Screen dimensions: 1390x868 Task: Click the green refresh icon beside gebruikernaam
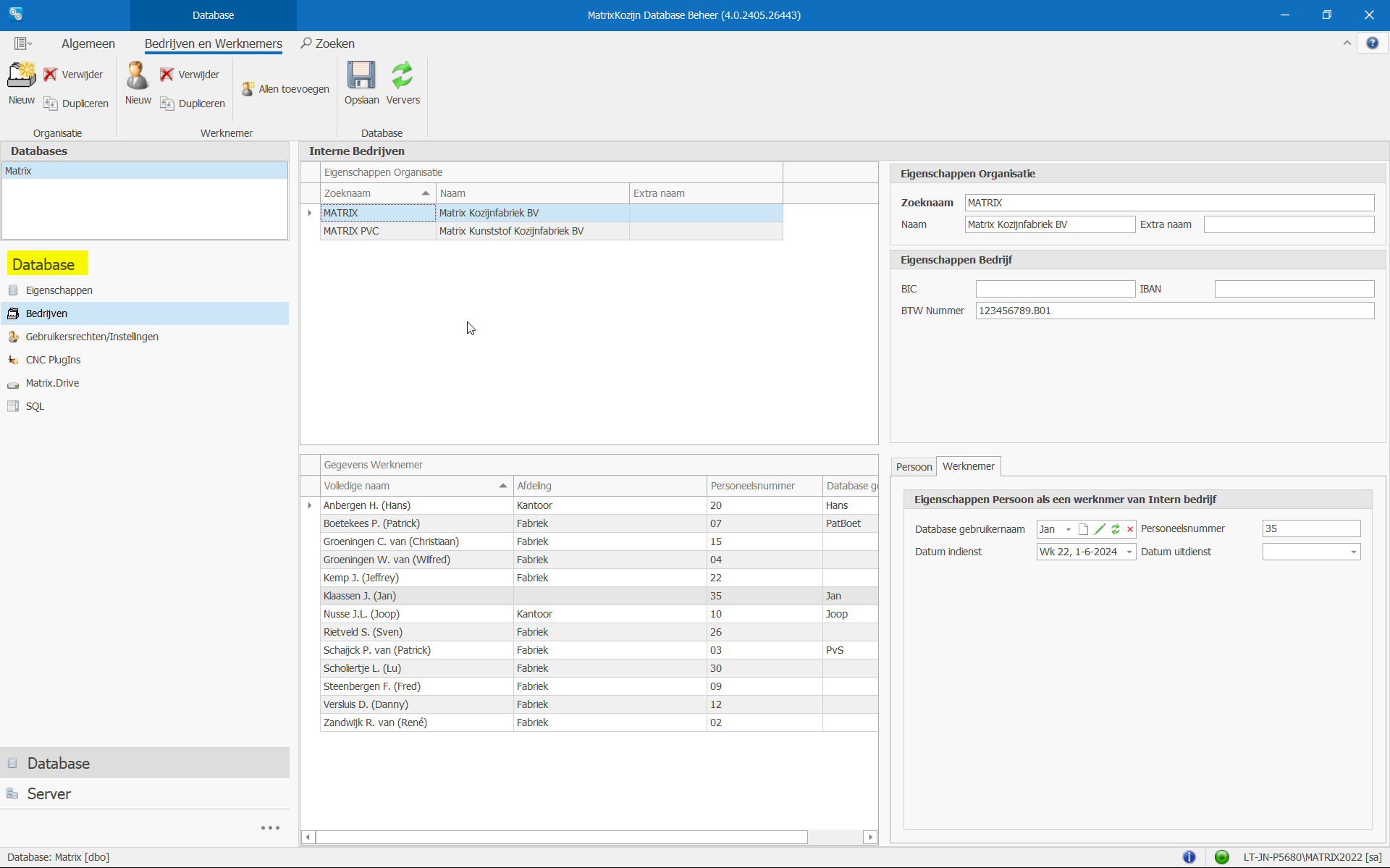click(1116, 529)
